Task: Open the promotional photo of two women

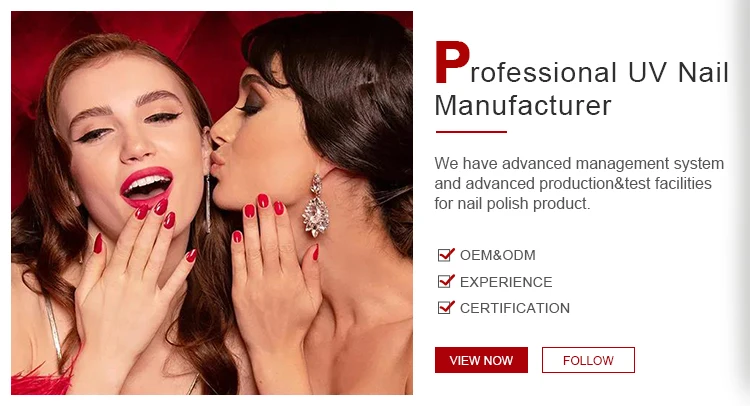Action: [212, 203]
